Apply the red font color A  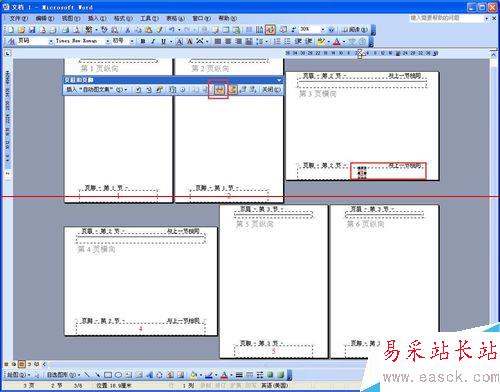point(337,41)
